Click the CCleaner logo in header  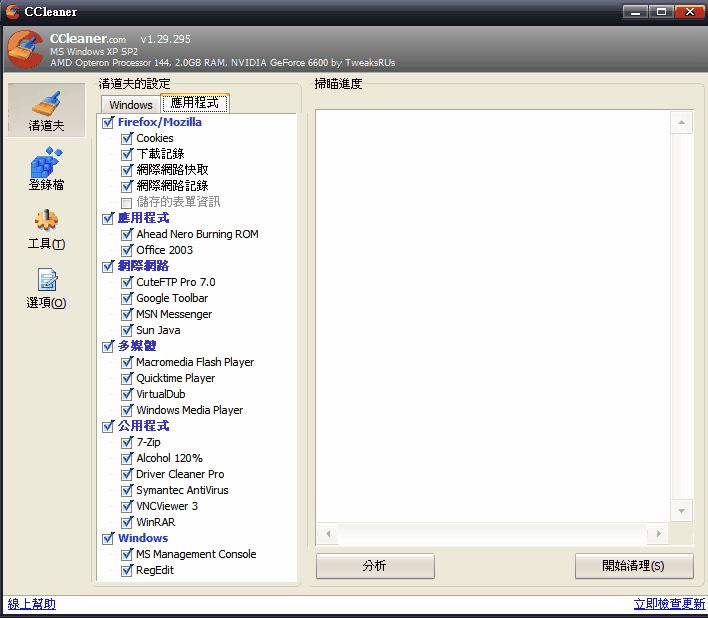pyautogui.click(x=25, y=49)
